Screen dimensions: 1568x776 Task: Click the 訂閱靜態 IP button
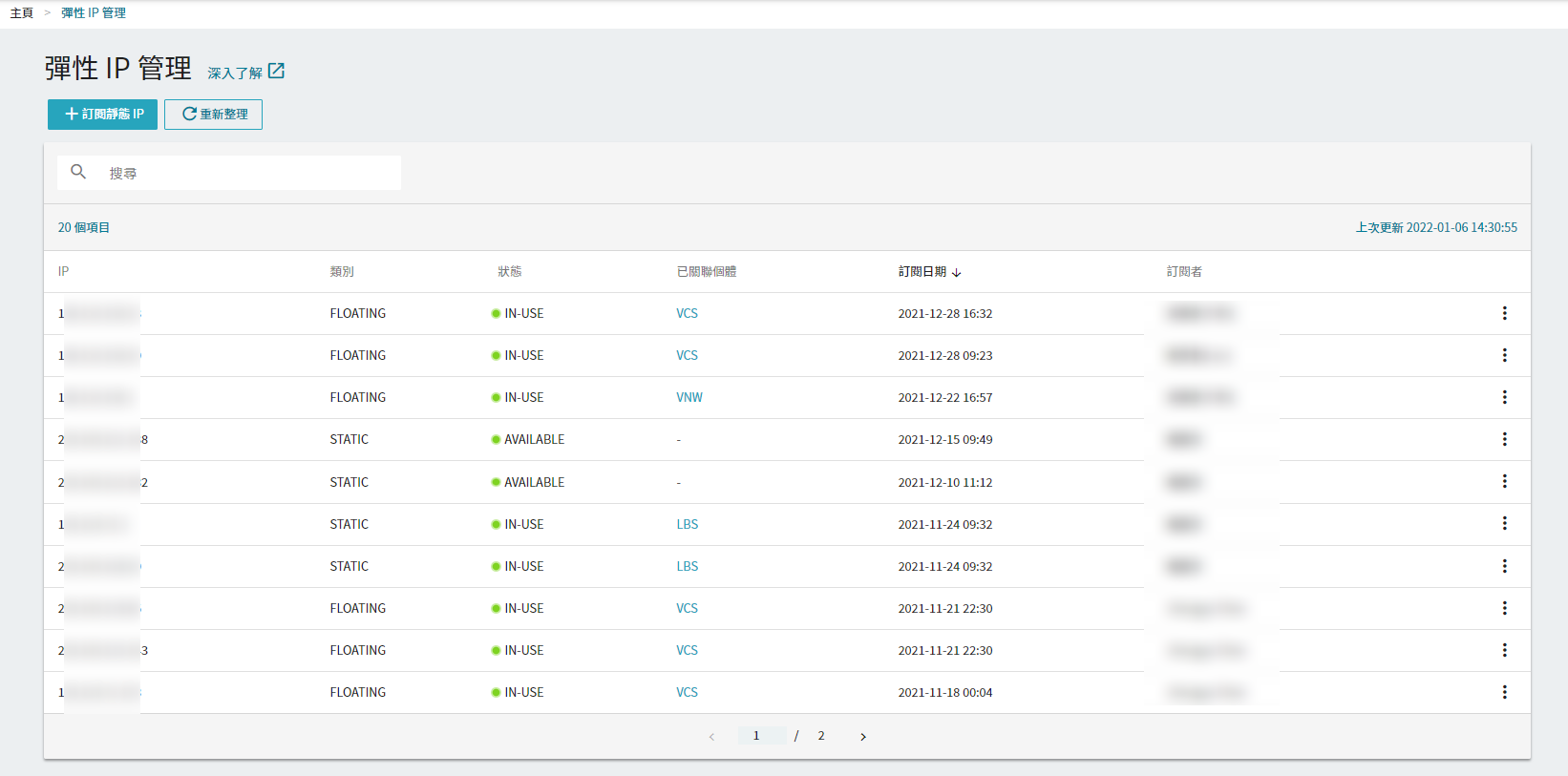[102, 115]
